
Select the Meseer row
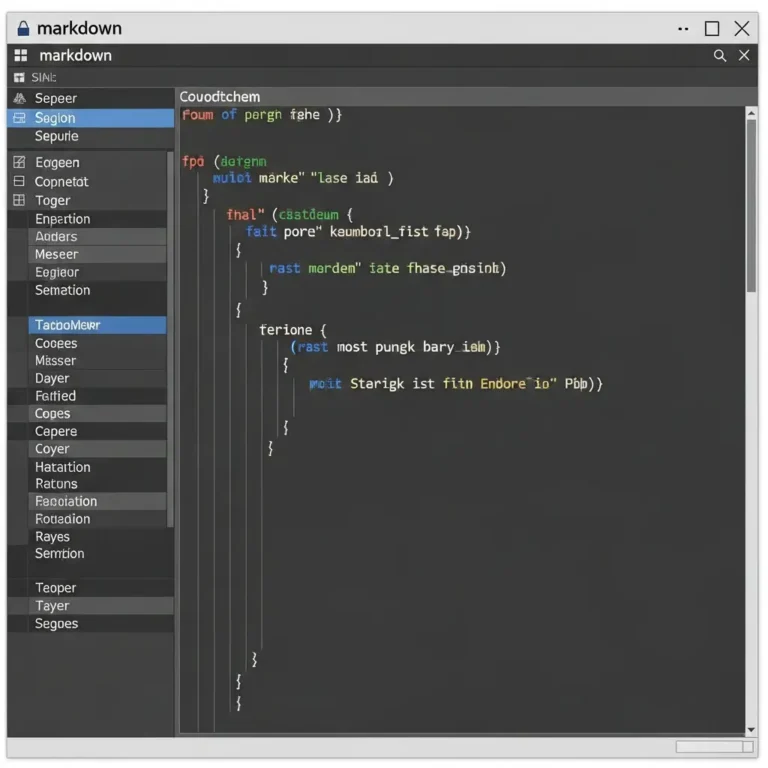click(97, 254)
